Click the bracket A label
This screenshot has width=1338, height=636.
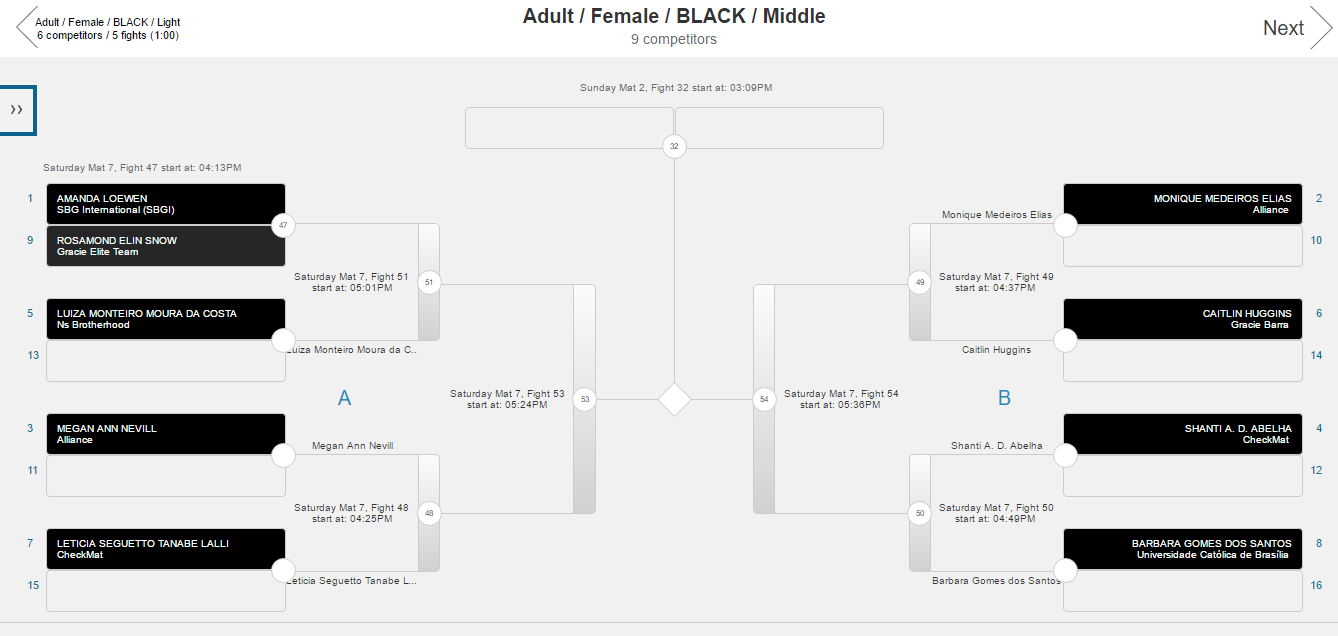click(x=344, y=398)
